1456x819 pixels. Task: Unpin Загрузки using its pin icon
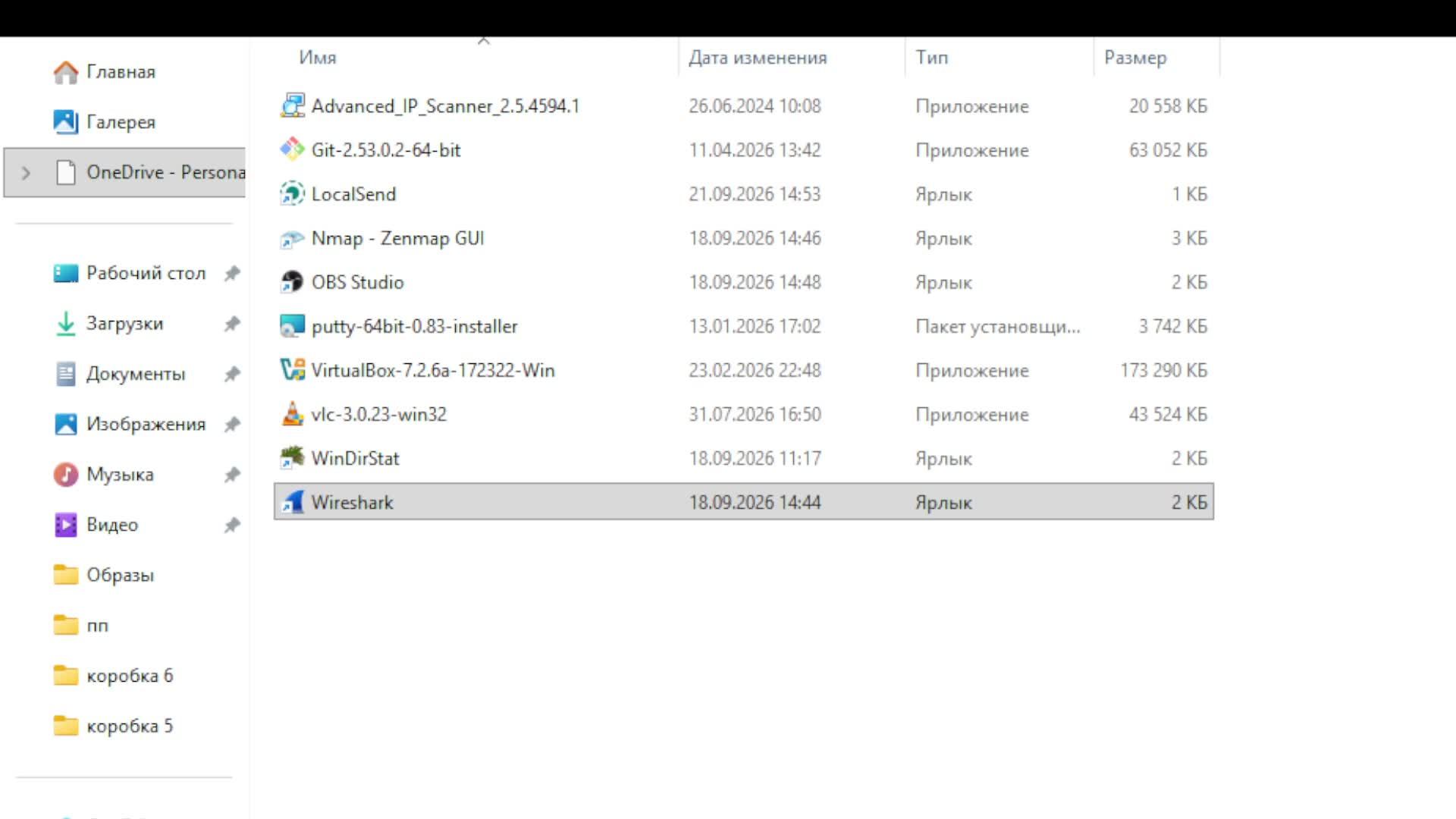232,324
